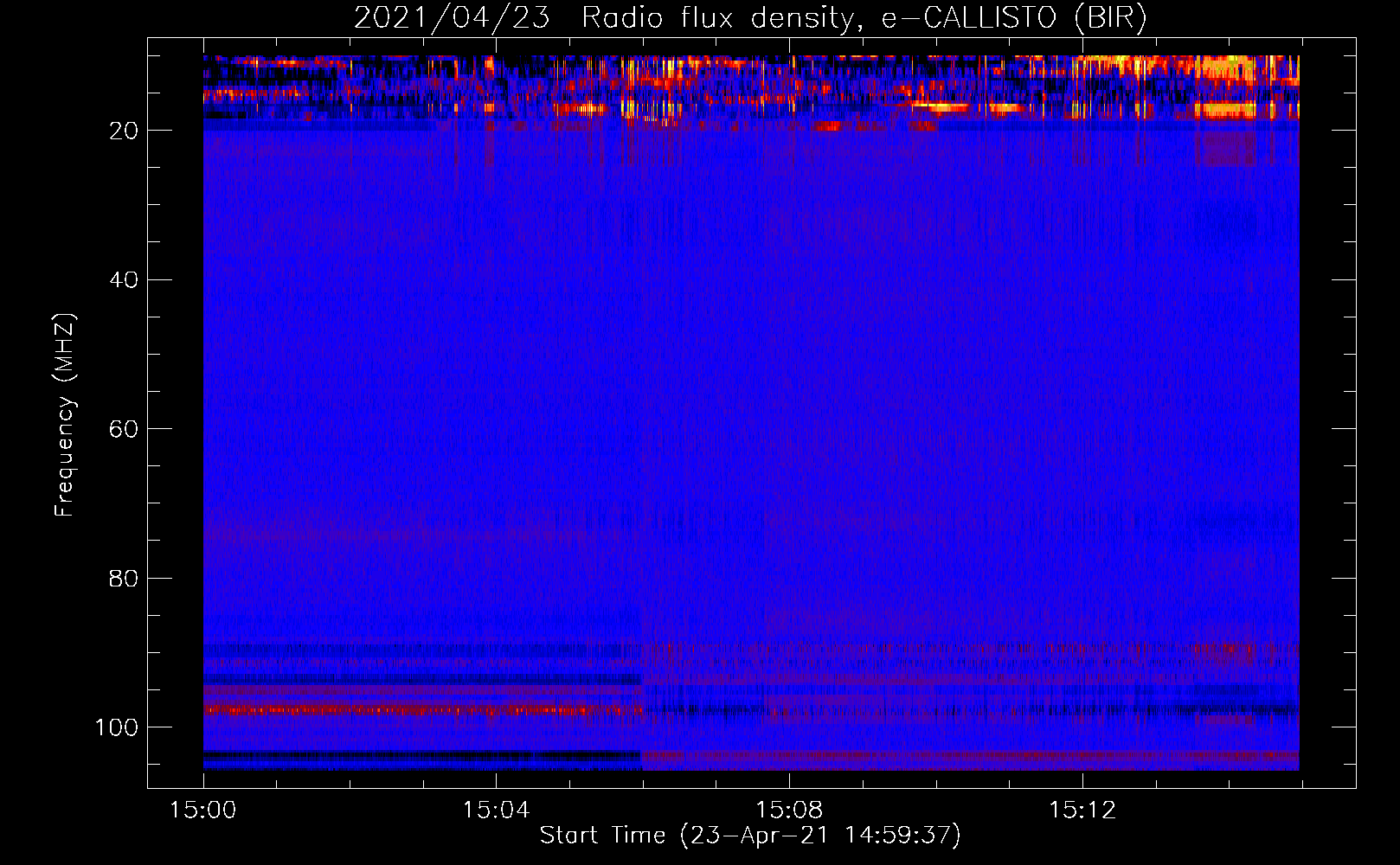Click the 'Start Time (23-Apr-21 14:59:37)' label
Image resolution: width=1400 pixels, height=865 pixels.
tap(750, 836)
